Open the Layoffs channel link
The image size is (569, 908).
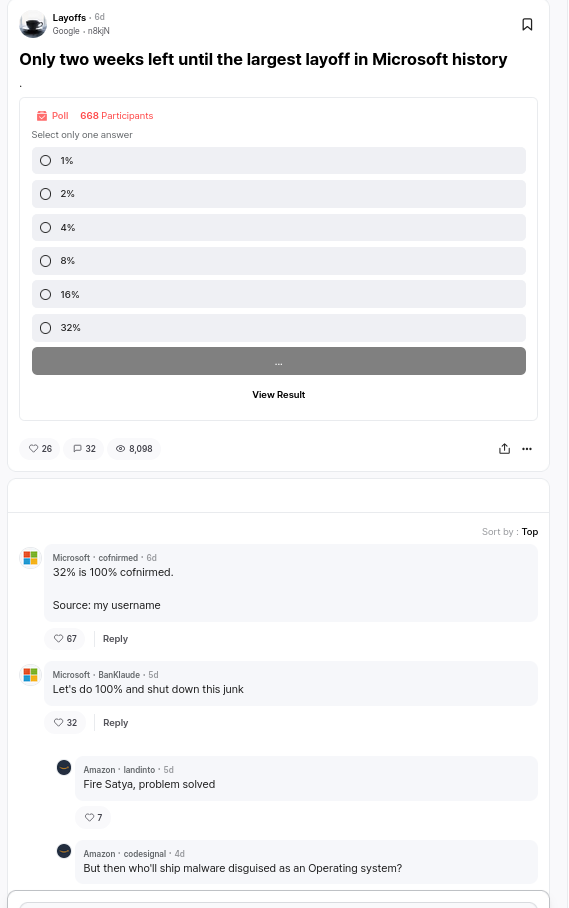[x=69, y=18]
